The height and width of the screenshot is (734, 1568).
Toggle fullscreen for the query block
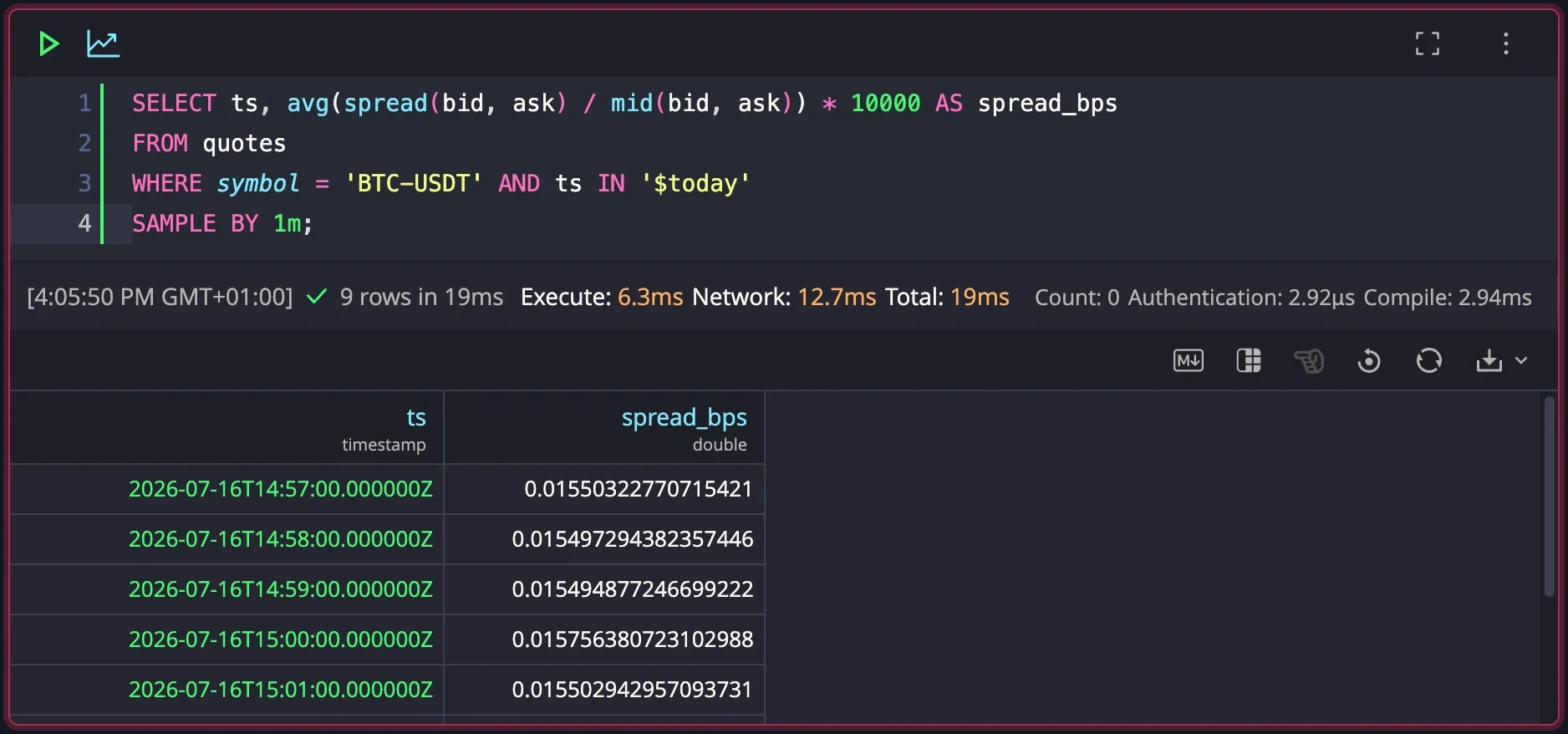coord(1428,43)
